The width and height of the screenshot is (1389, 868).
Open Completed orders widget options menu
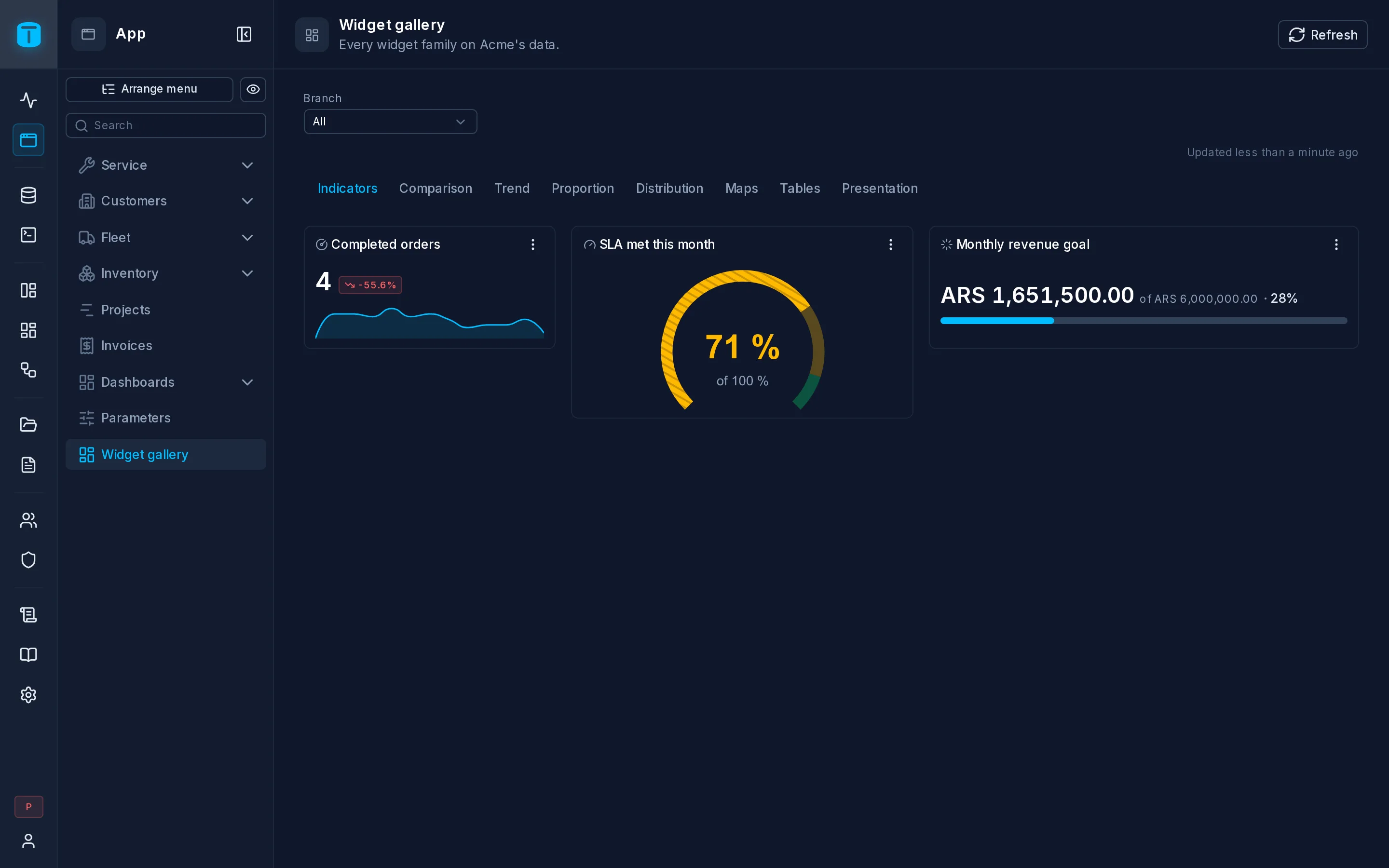click(532, 244)
